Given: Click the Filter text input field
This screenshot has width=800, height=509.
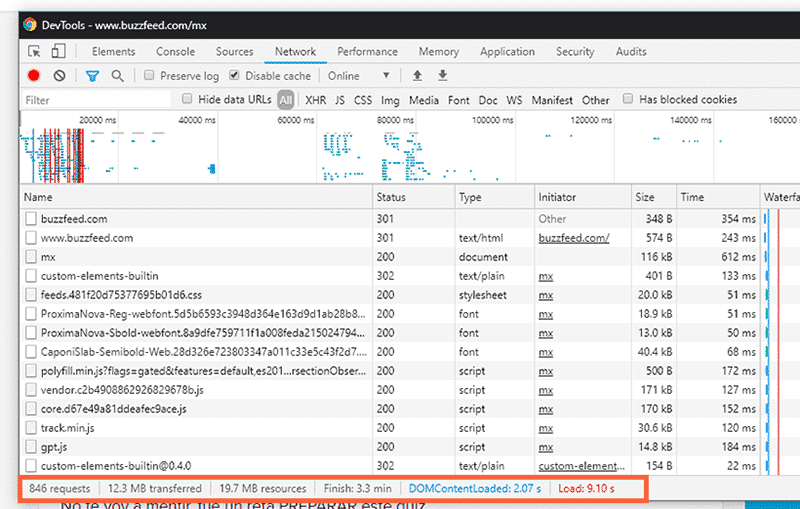Looking at the screenshot, I should point(95,100).
